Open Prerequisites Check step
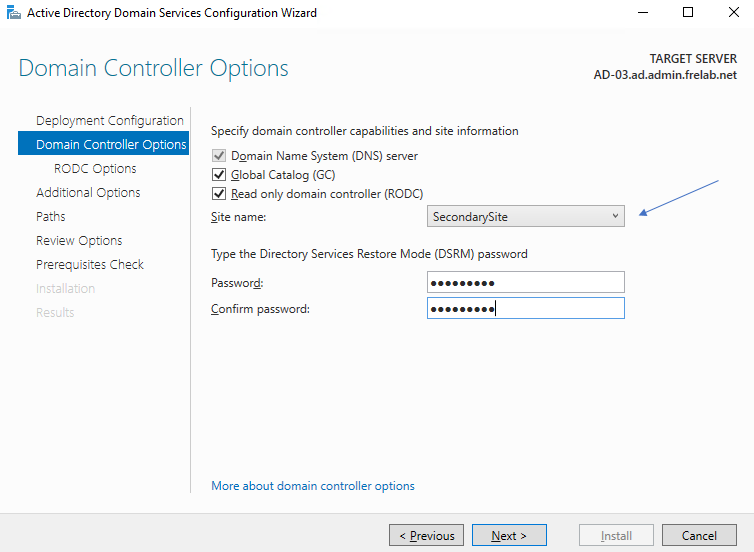The height and width of the screenshot is (552, 754). tap(90, 265)
